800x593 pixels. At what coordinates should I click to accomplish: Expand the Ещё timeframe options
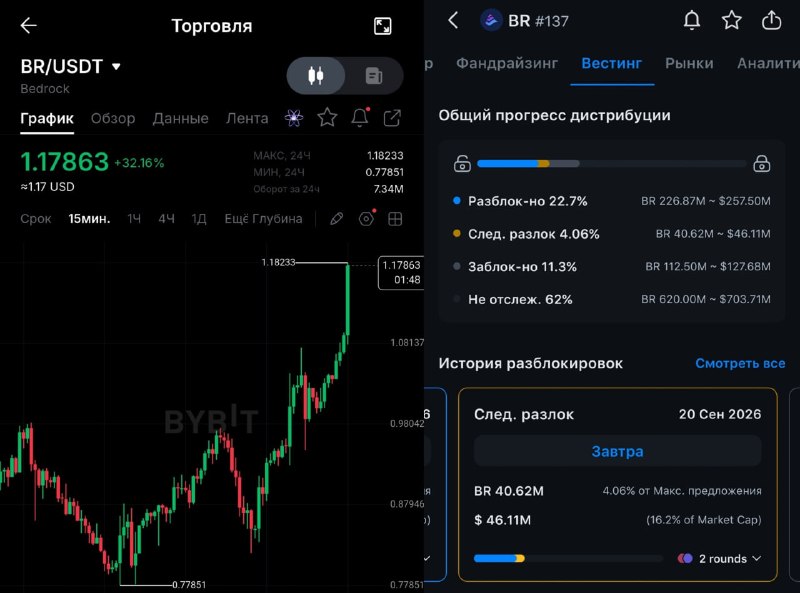click(236, 219)
